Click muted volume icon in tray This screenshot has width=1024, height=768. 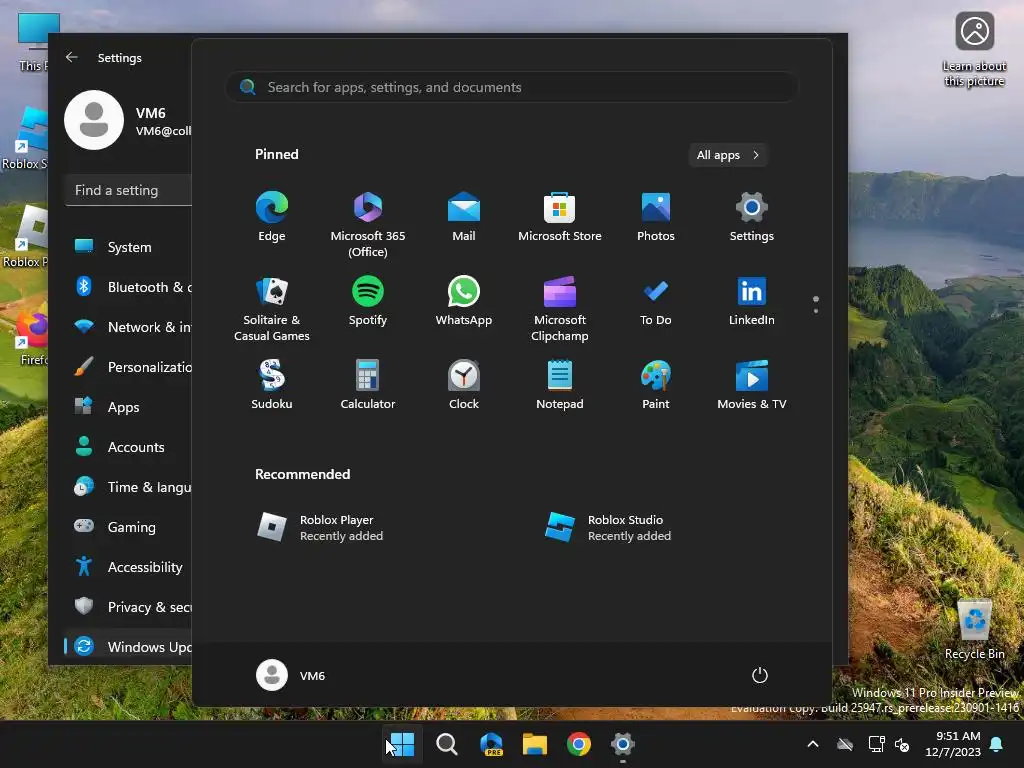point(903,744)
